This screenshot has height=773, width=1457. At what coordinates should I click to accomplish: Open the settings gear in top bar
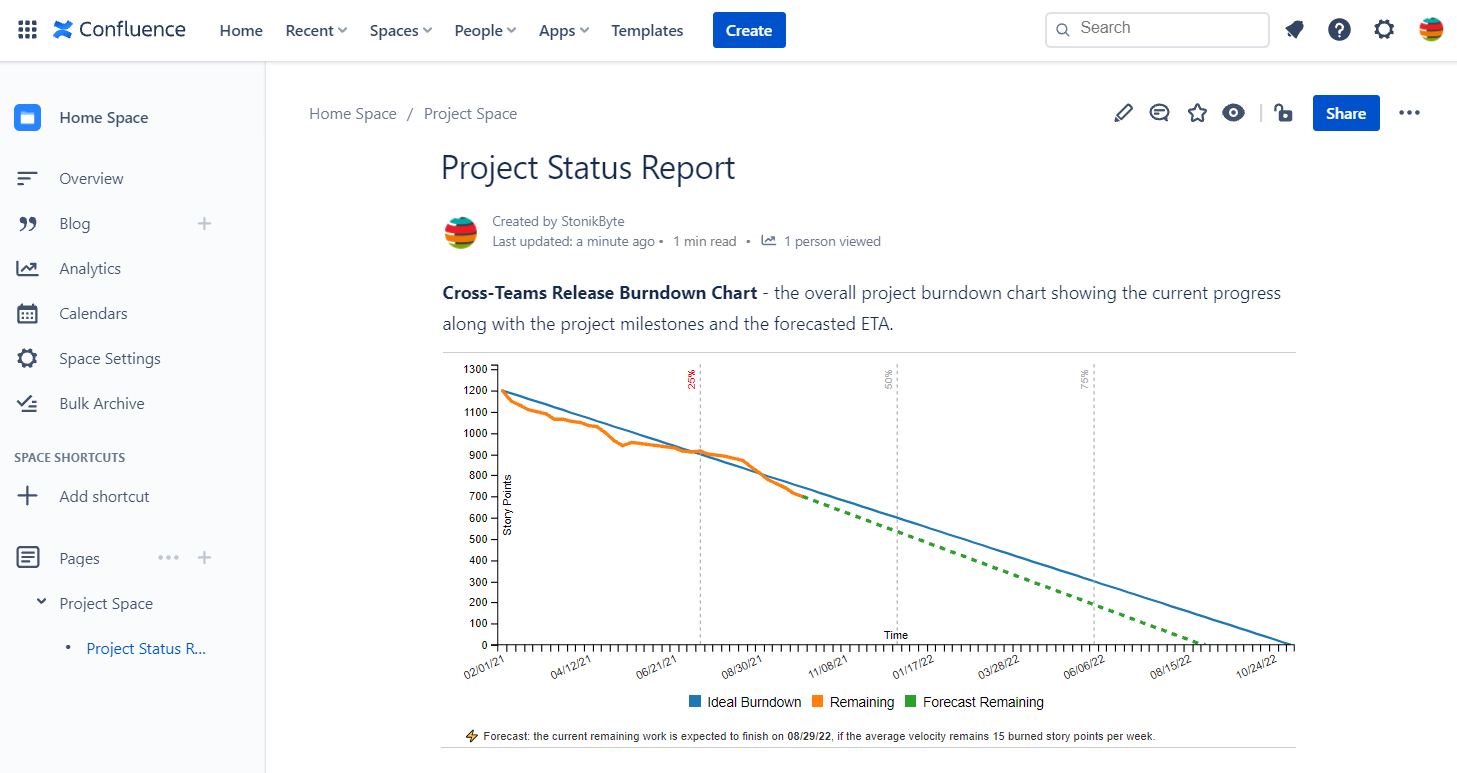pos(1384,30)
